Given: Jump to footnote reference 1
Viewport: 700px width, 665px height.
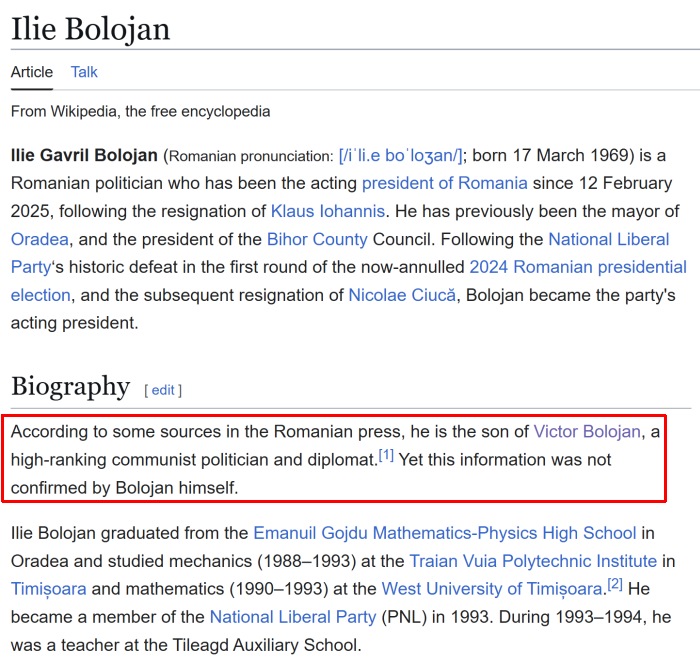Looking at the screenshot, I should click(x=386, y=455).
